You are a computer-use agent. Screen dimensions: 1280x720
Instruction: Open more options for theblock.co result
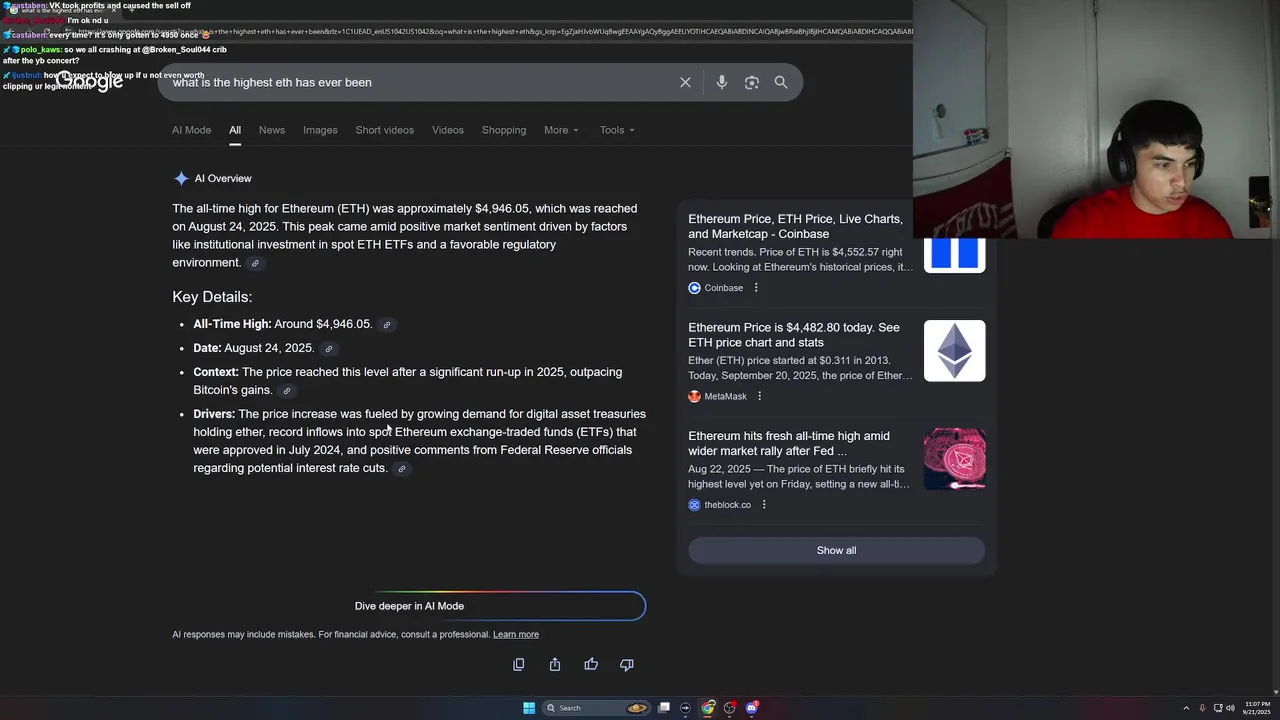pyautogui.click(x=764, y=505)
